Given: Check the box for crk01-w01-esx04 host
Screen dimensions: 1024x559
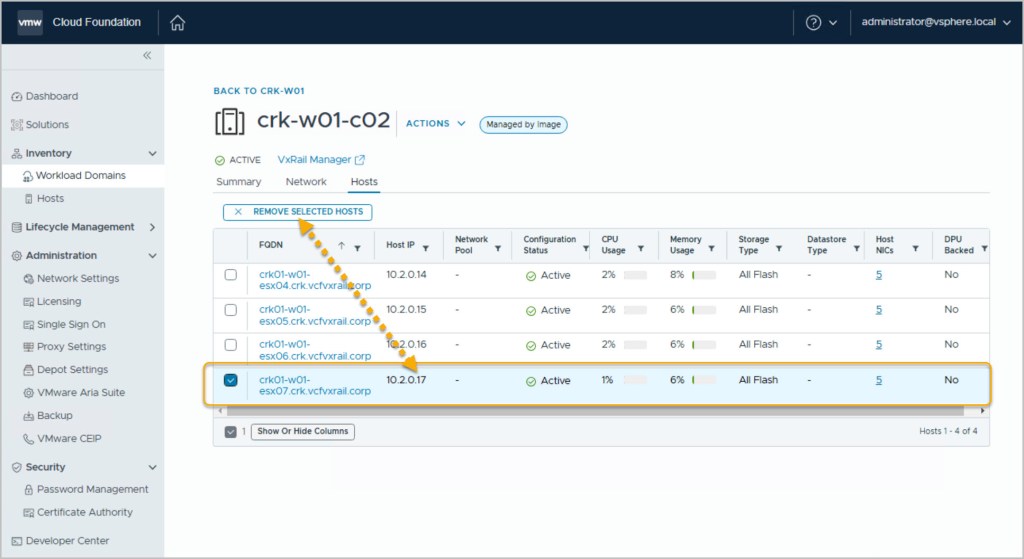Looking at the screenshot, I should pyautogui.click(x=231, y=275).
